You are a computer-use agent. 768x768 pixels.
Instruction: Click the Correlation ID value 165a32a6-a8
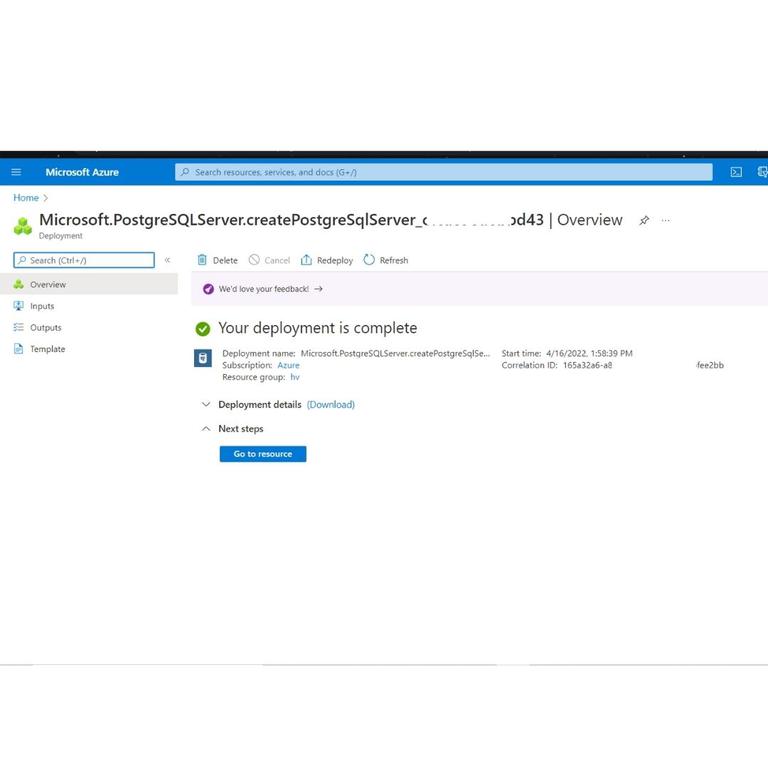click(587, 365)
